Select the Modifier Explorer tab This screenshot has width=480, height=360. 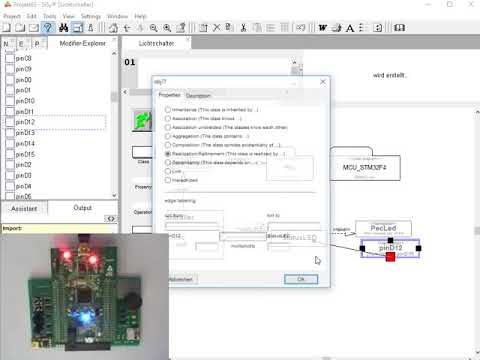[83, 43]
